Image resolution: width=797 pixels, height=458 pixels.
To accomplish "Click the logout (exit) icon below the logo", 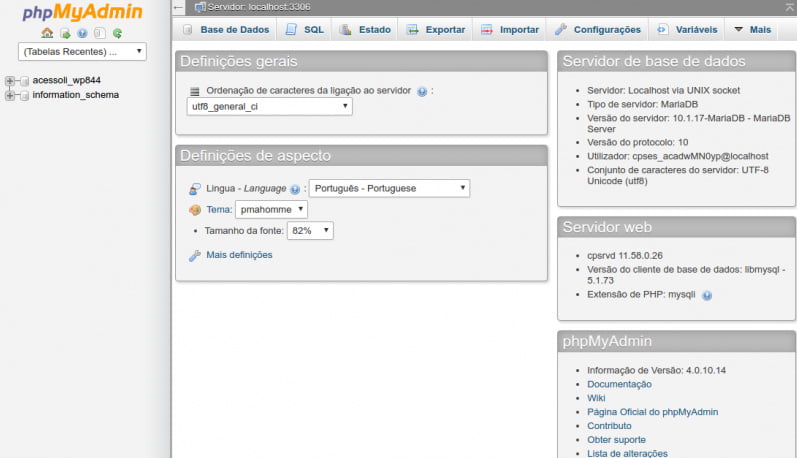I will pos(65,33).
